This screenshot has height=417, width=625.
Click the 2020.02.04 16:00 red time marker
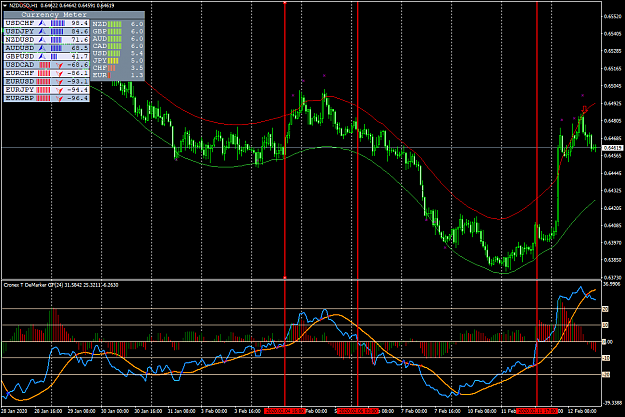pos(285,411)
